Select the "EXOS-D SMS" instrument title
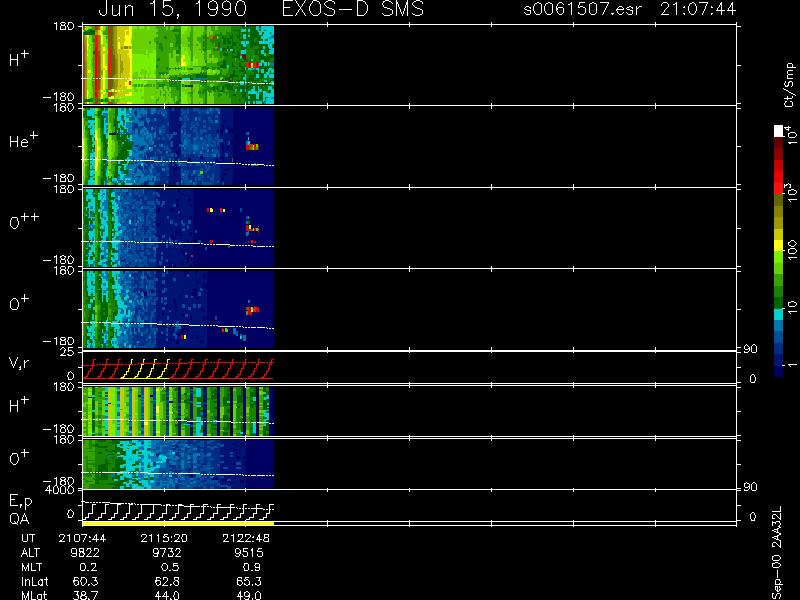 point(353,9)
